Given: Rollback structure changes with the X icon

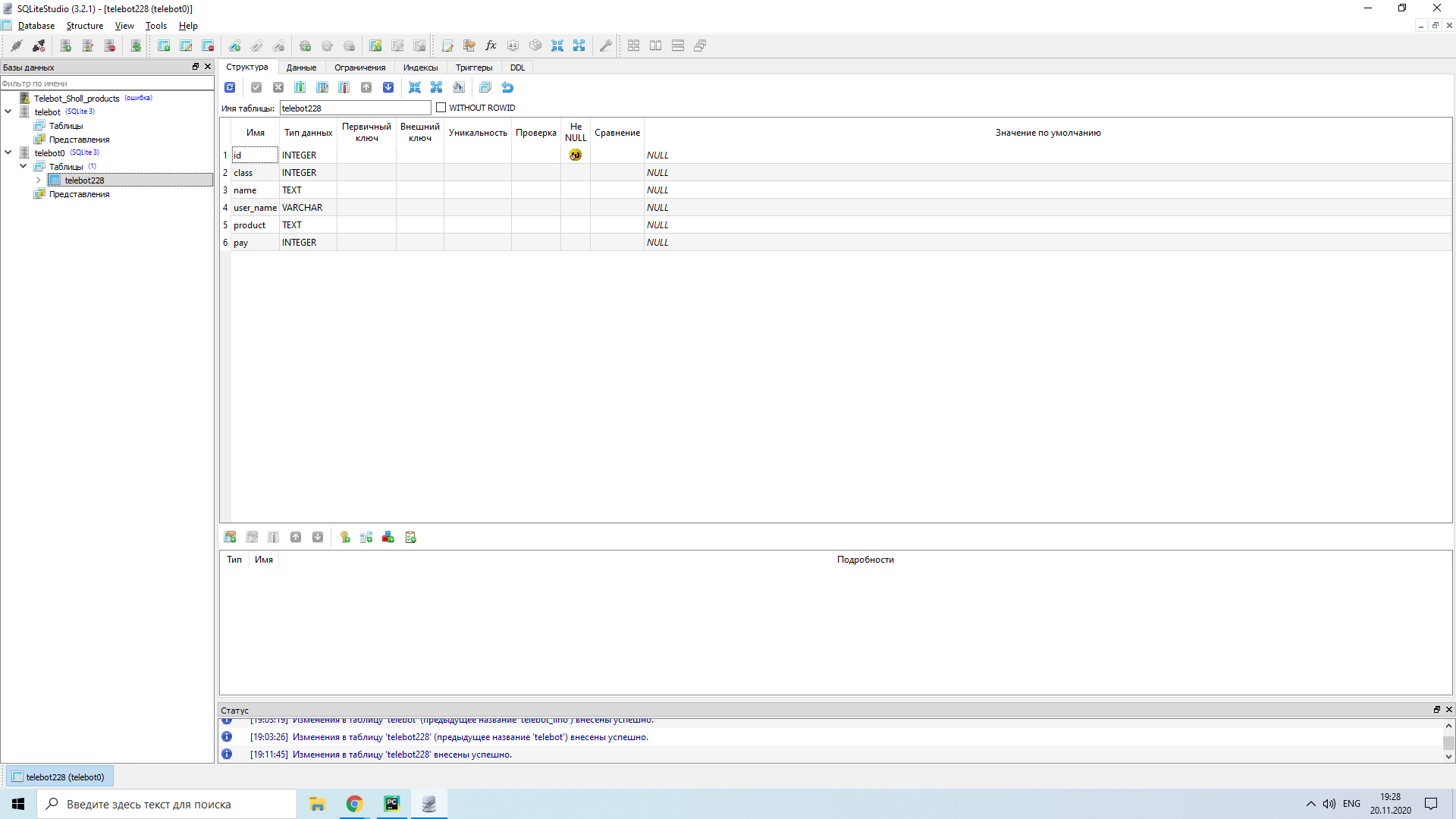Looking at the screenshot, I should pos(278,88).
